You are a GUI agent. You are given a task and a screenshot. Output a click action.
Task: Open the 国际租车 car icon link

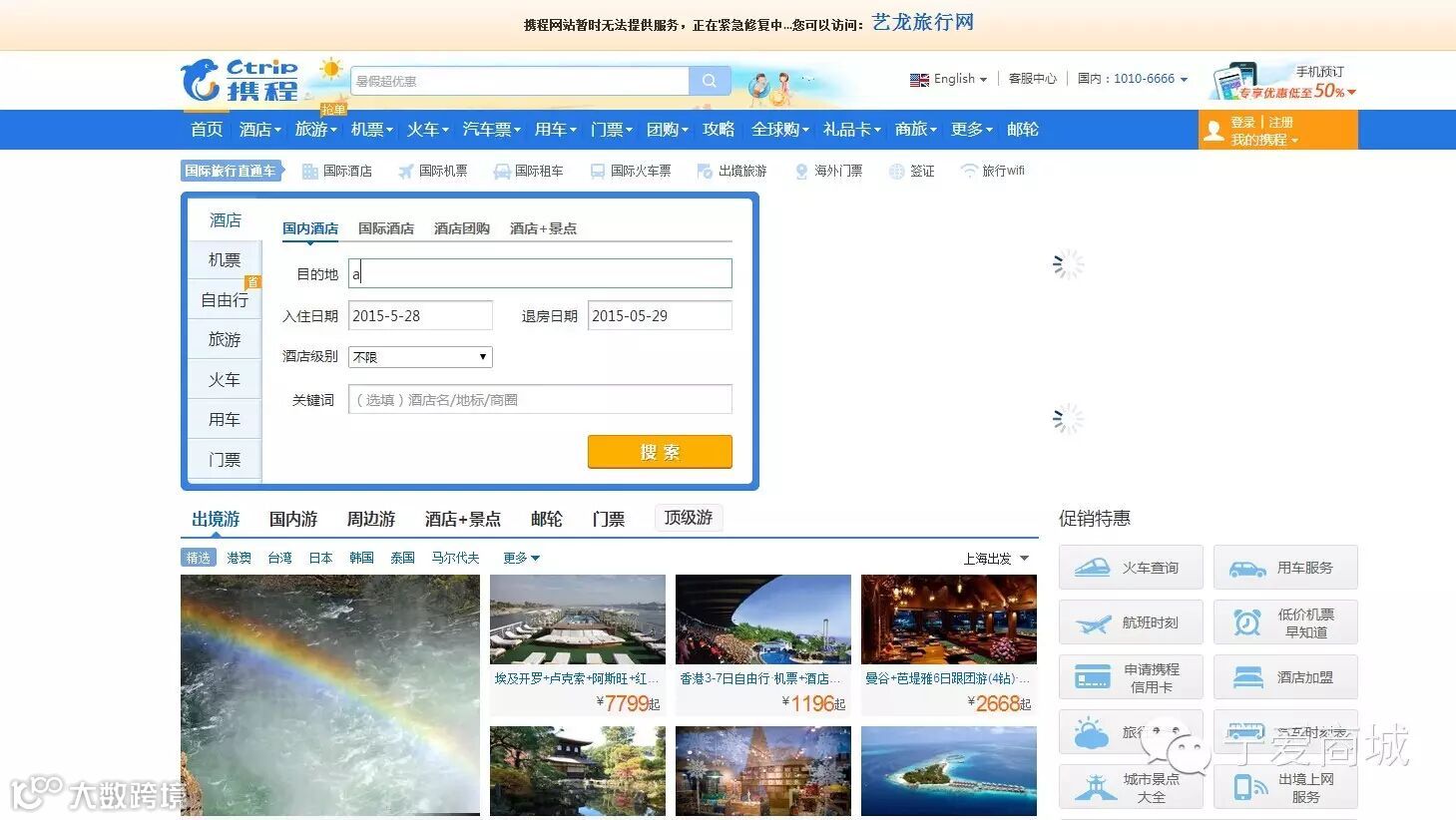tap(529, 172)
